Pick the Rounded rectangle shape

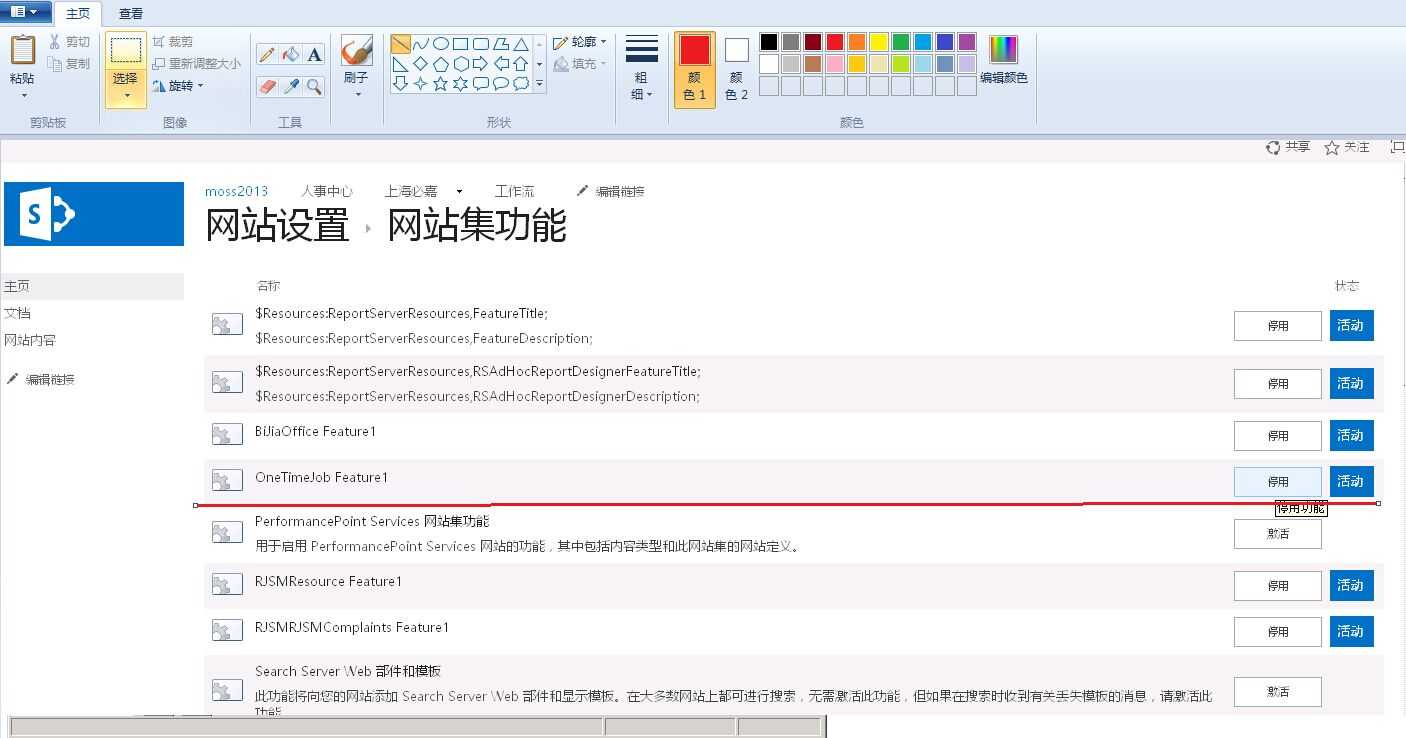pyautogui.click(x=480, y=44)
